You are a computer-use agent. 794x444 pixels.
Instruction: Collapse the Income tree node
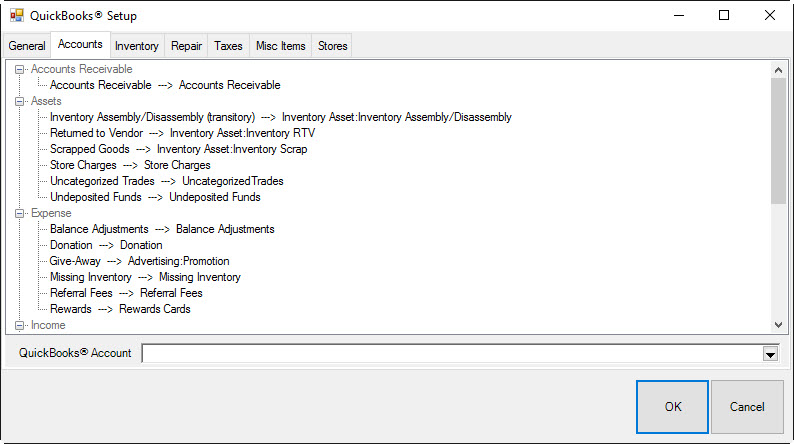coord(20,325)
